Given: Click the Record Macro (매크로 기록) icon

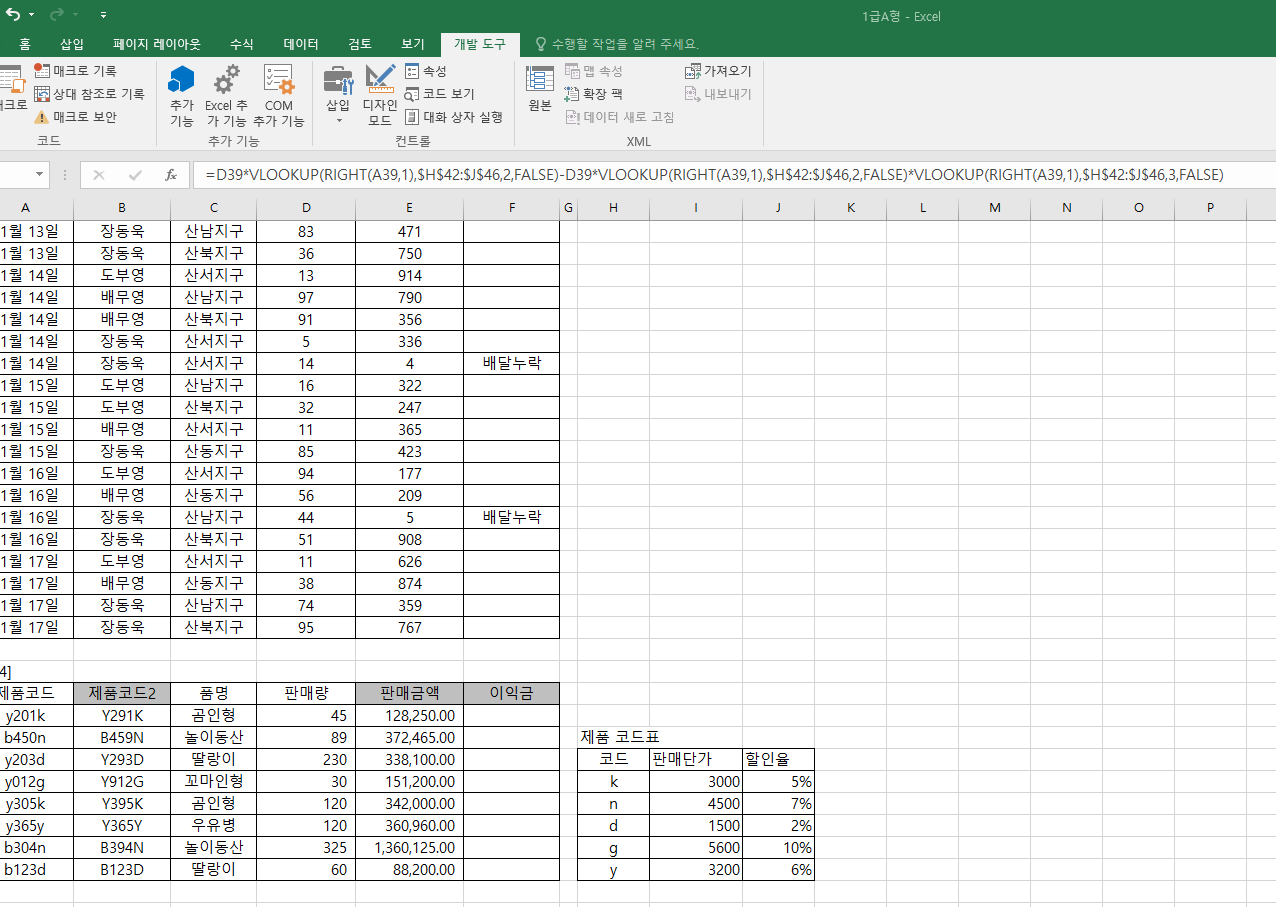Looking at the screenshot, I should [x=42, y=71].
